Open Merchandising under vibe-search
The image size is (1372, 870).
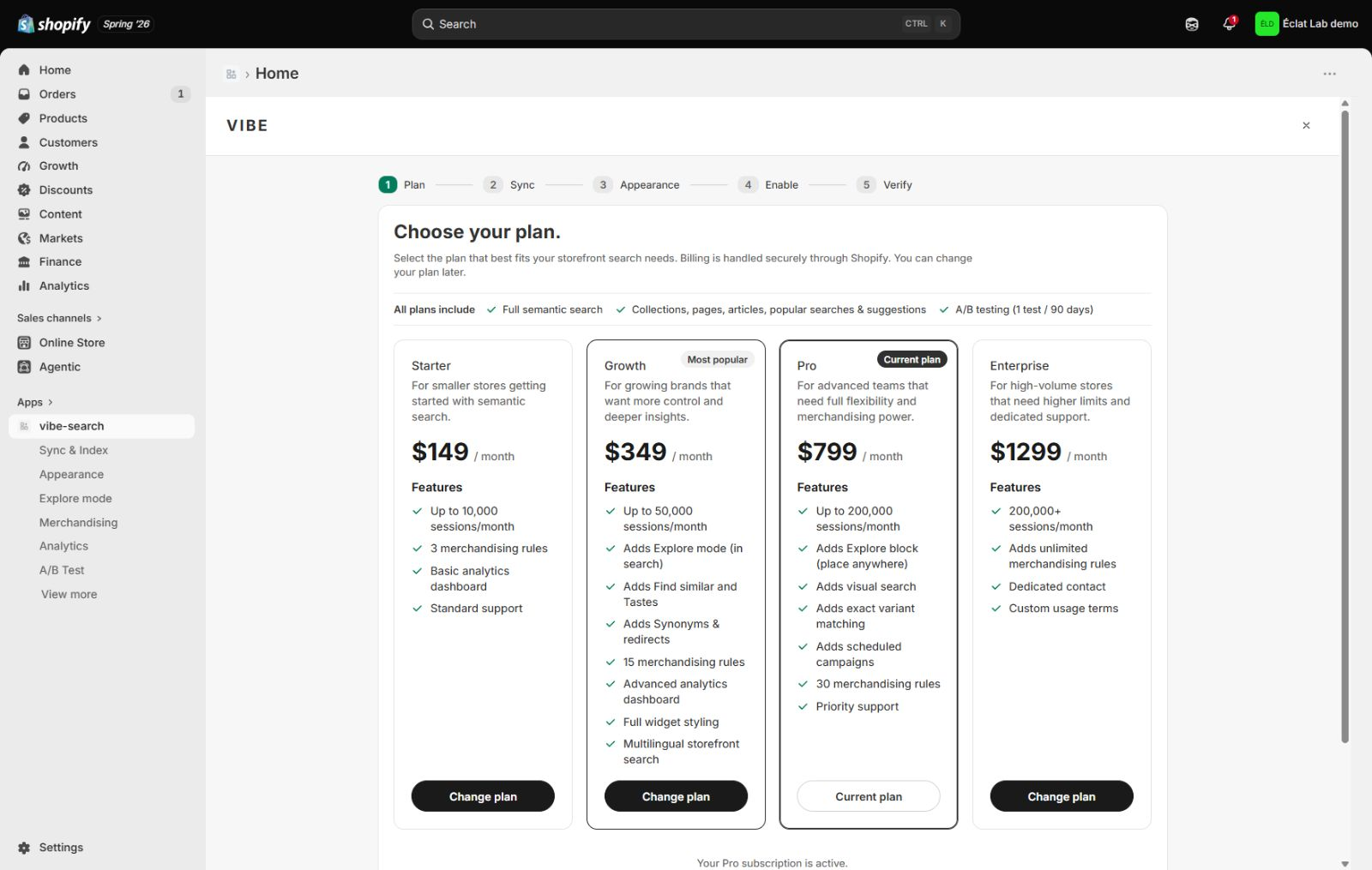pyautogui.click(x=78, y=522)
